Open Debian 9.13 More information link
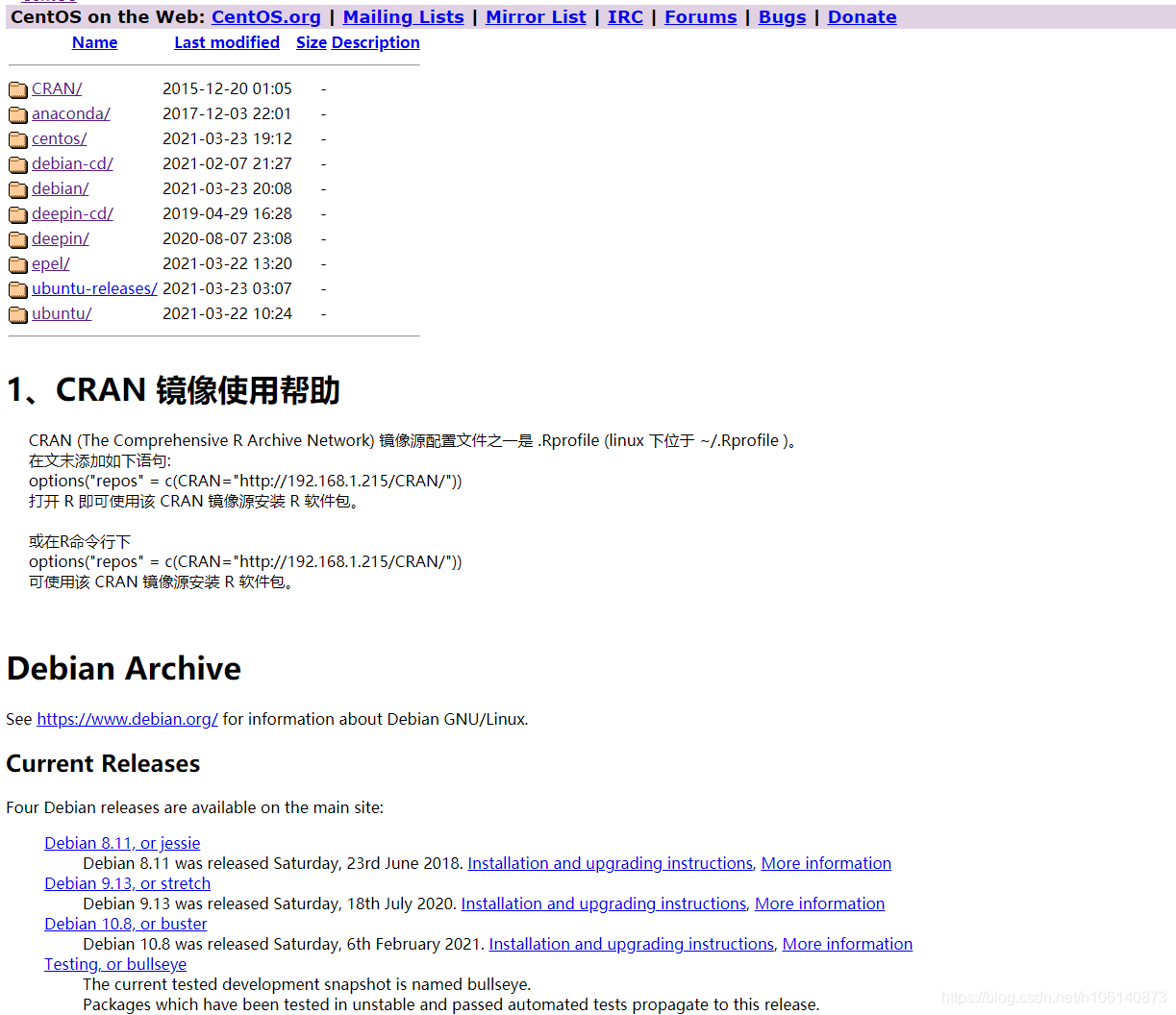 [x=819, y=904]
